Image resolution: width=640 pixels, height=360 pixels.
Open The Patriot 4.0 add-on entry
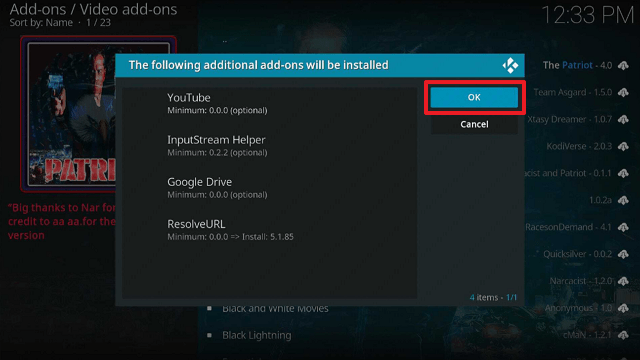[577, 65]
